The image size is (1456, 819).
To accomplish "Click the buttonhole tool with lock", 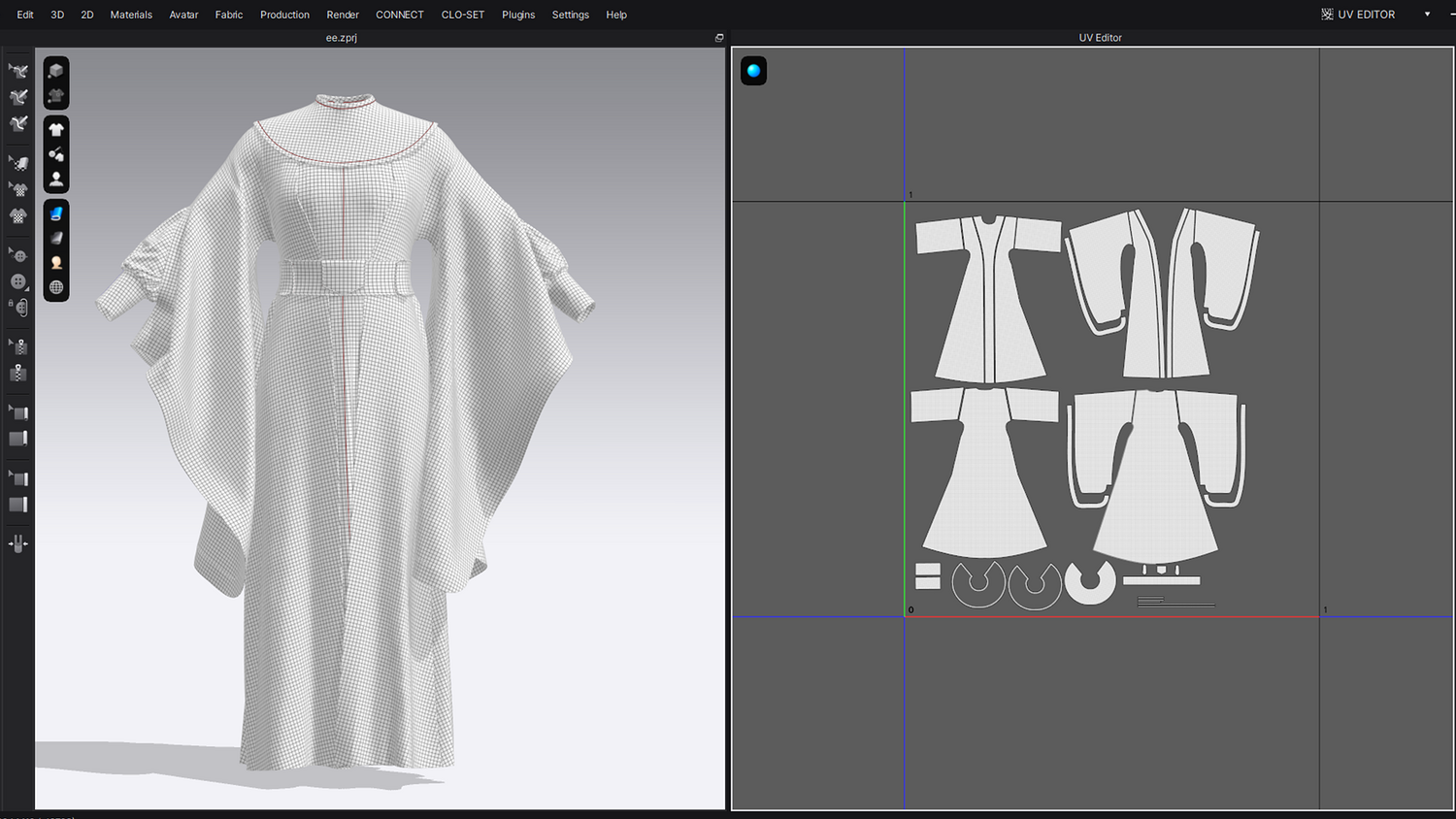I will click(x=19, y=308).
